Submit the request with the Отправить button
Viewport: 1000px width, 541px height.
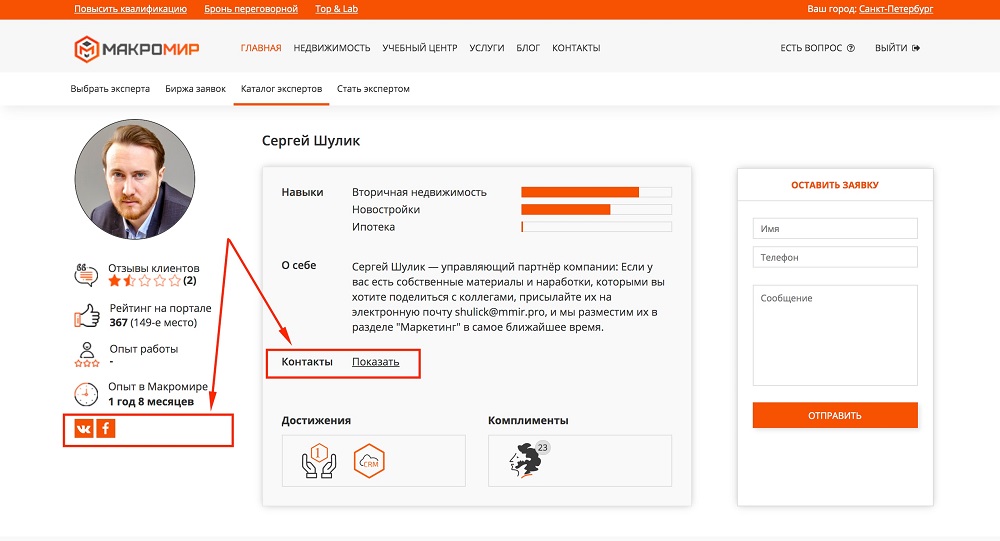pos(835,415)
